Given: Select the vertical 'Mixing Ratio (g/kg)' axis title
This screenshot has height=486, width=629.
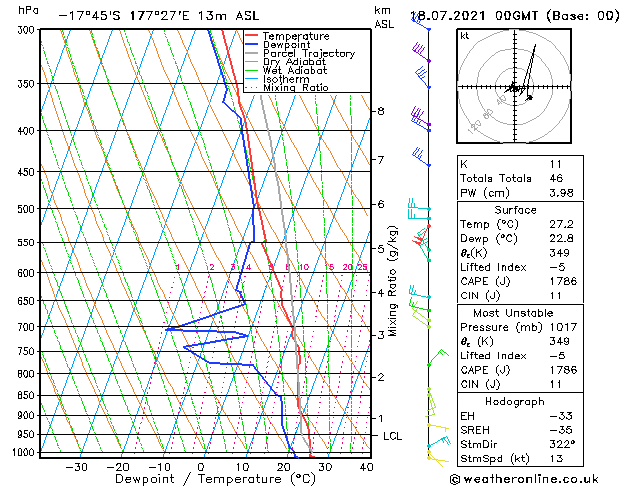Looking at the screenshot, I should [x=393, y=281].
